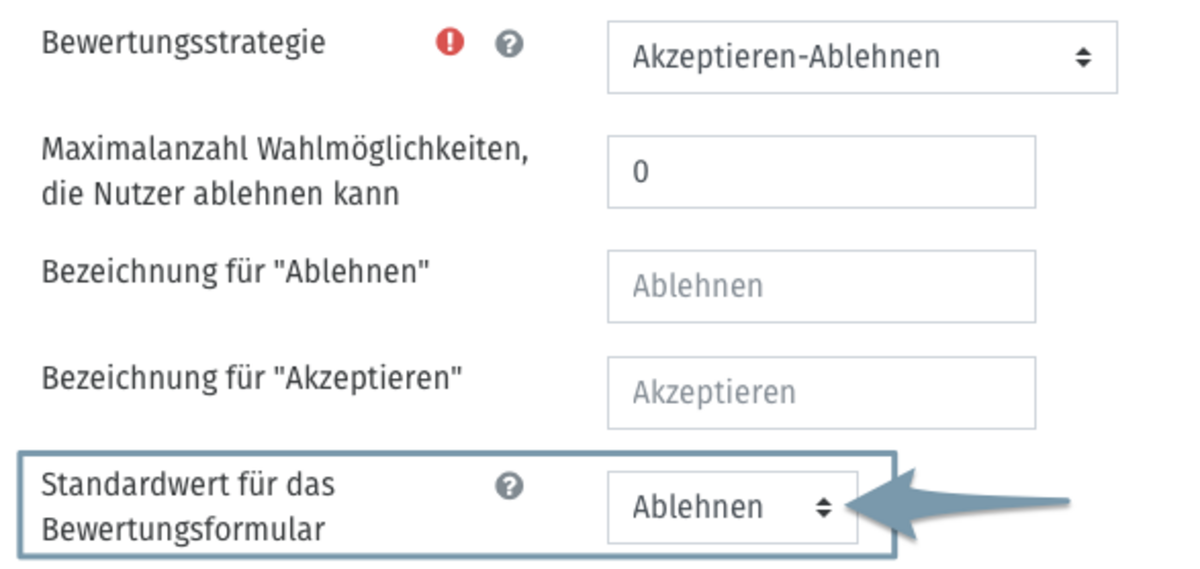
Task: Click the "die Nutzer ablehnen kann" label line
Action: 220,192
